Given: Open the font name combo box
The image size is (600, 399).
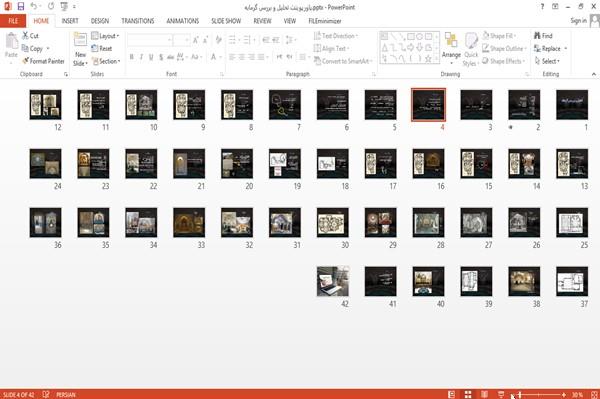Looking at the screenshot, I should pos(149,40).
